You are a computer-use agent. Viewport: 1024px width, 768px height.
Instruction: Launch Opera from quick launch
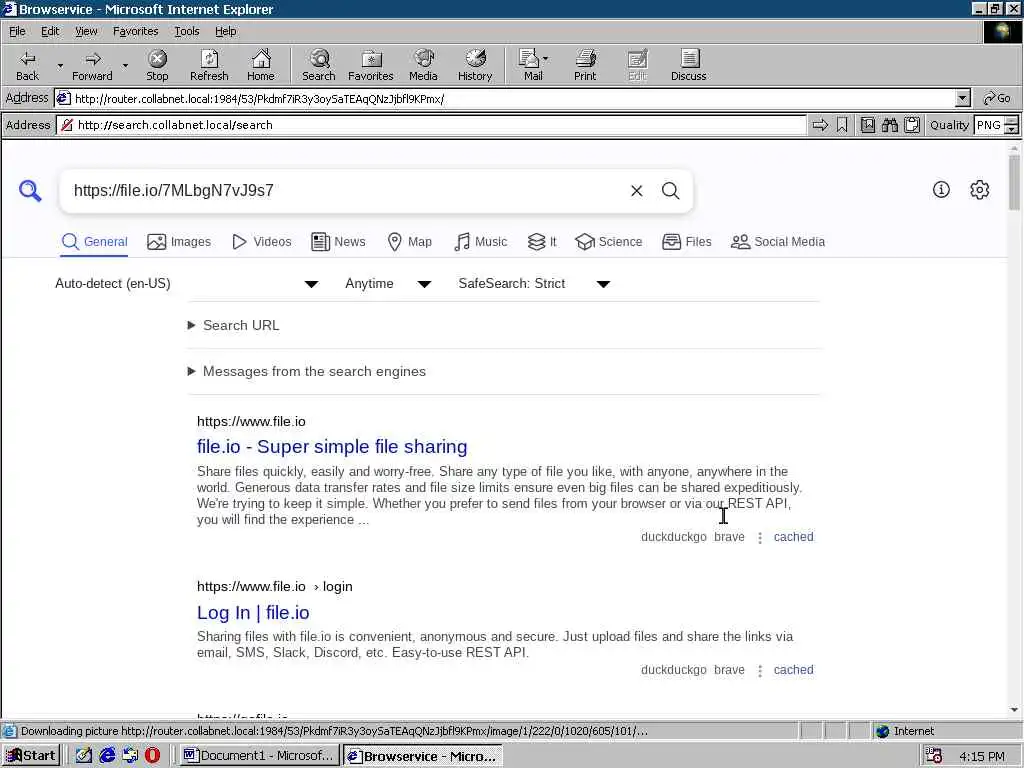(x=152, y=756)
